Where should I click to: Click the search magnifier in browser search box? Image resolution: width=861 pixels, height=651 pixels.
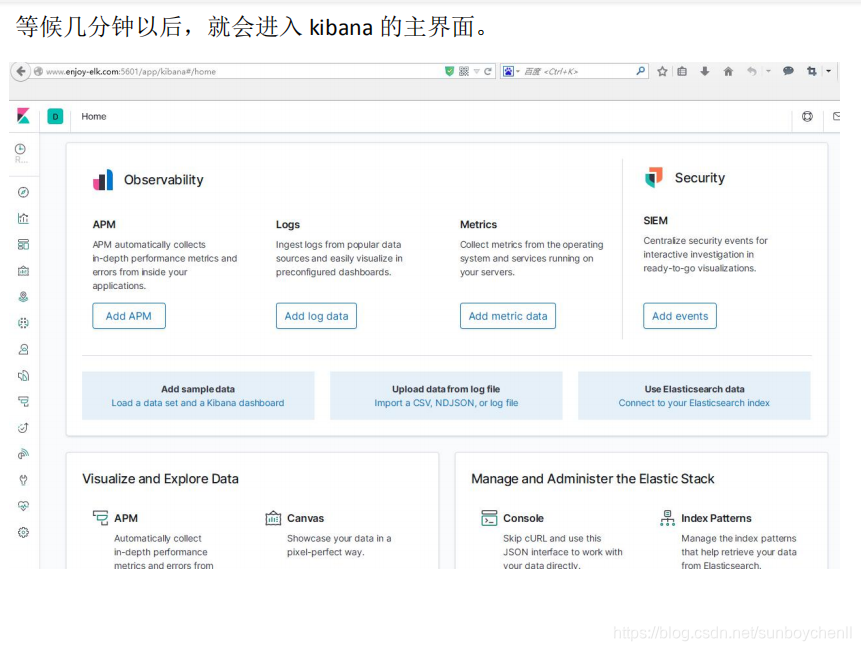click(x=640, y=71)
